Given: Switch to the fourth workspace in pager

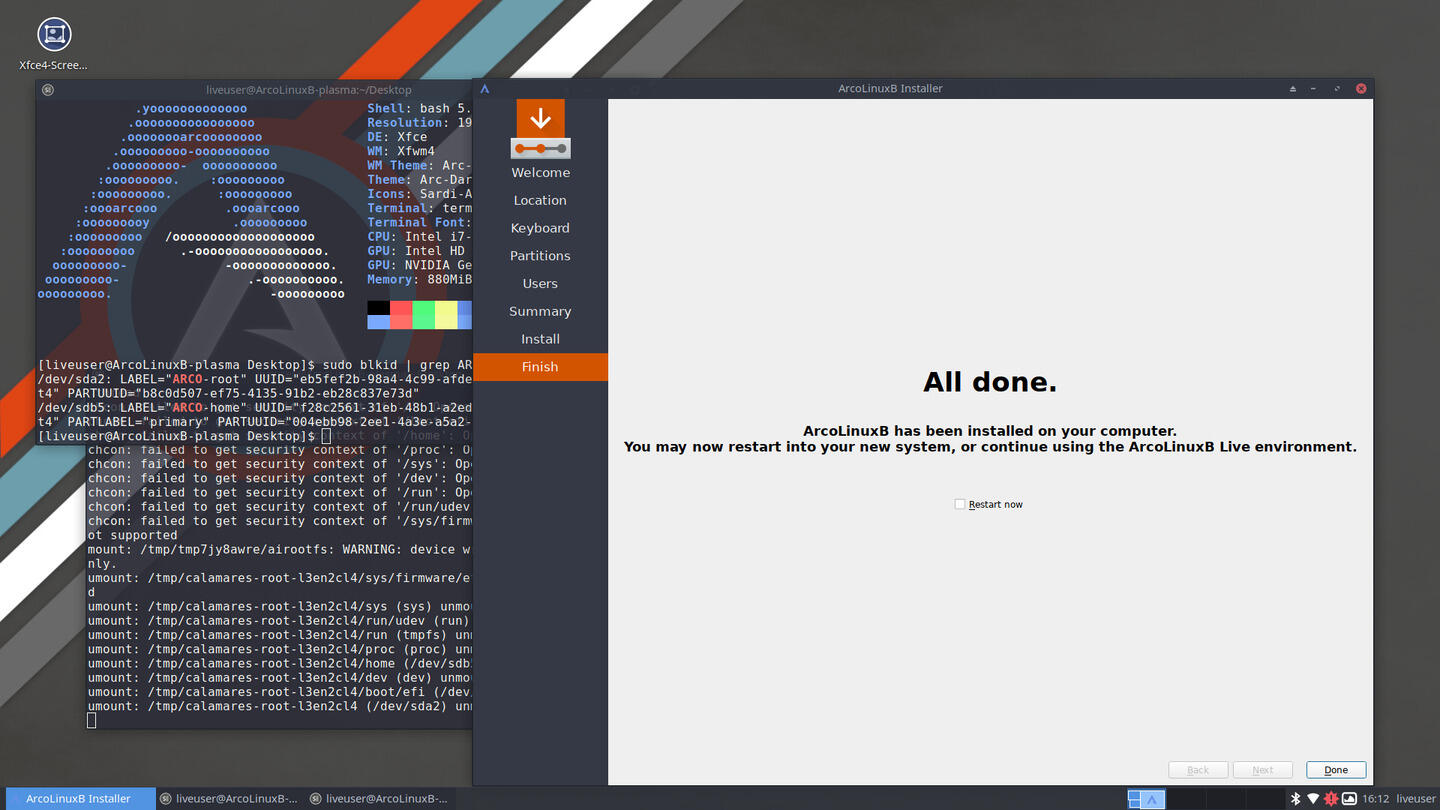Looking at the screenshot, I should (1263, 798).
